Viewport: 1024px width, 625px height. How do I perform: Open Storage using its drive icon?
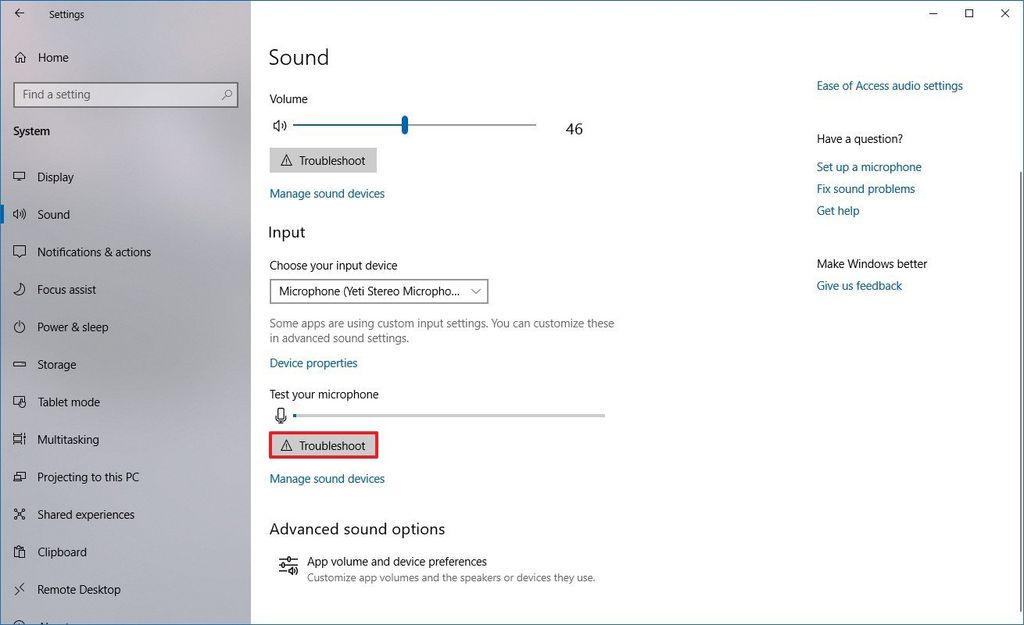pos(21,364)
